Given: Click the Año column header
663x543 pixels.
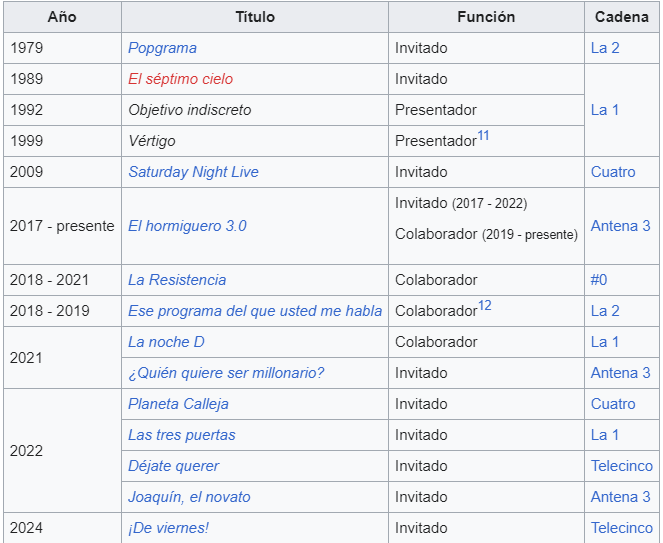Looking at the screenshot, I should click(x=62, y=17).
